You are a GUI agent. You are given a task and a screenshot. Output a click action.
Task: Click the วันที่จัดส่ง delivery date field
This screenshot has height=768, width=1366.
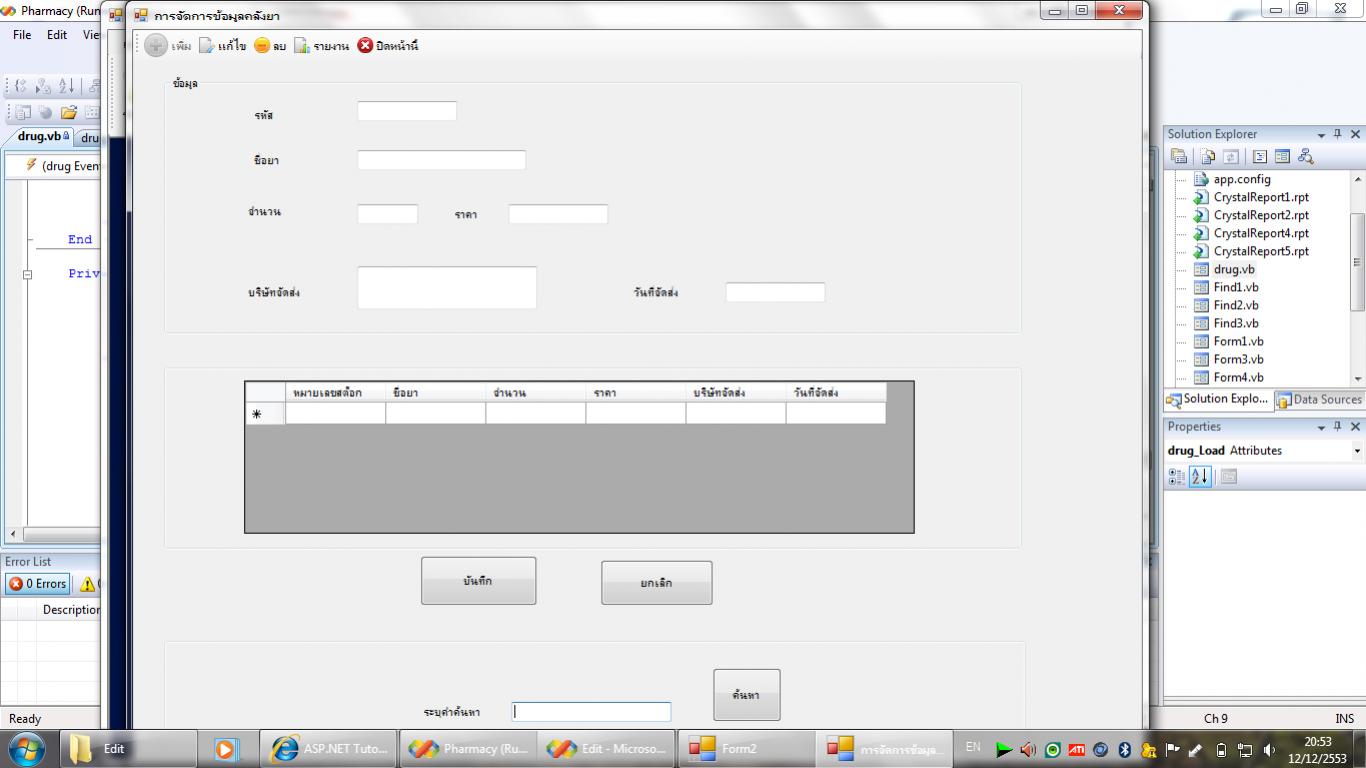coord(775,292)
